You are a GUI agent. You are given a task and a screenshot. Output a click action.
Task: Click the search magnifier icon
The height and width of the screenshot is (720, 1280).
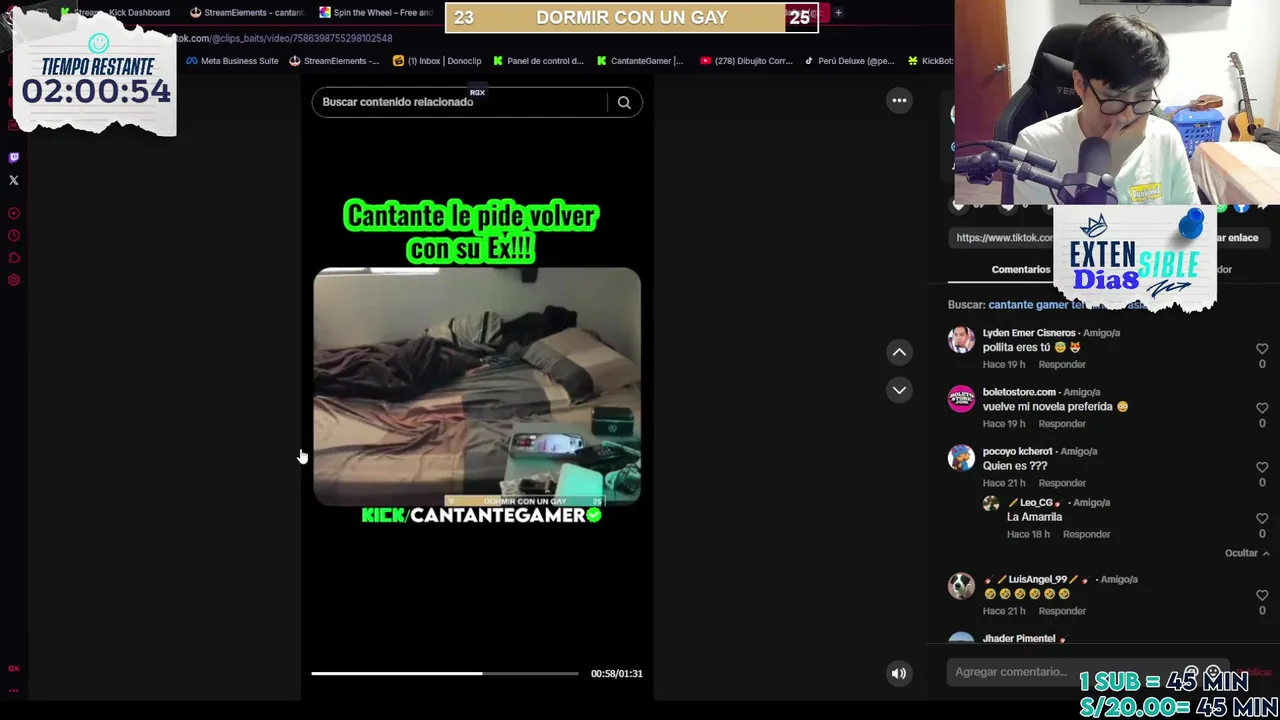(x=624, y=102)
